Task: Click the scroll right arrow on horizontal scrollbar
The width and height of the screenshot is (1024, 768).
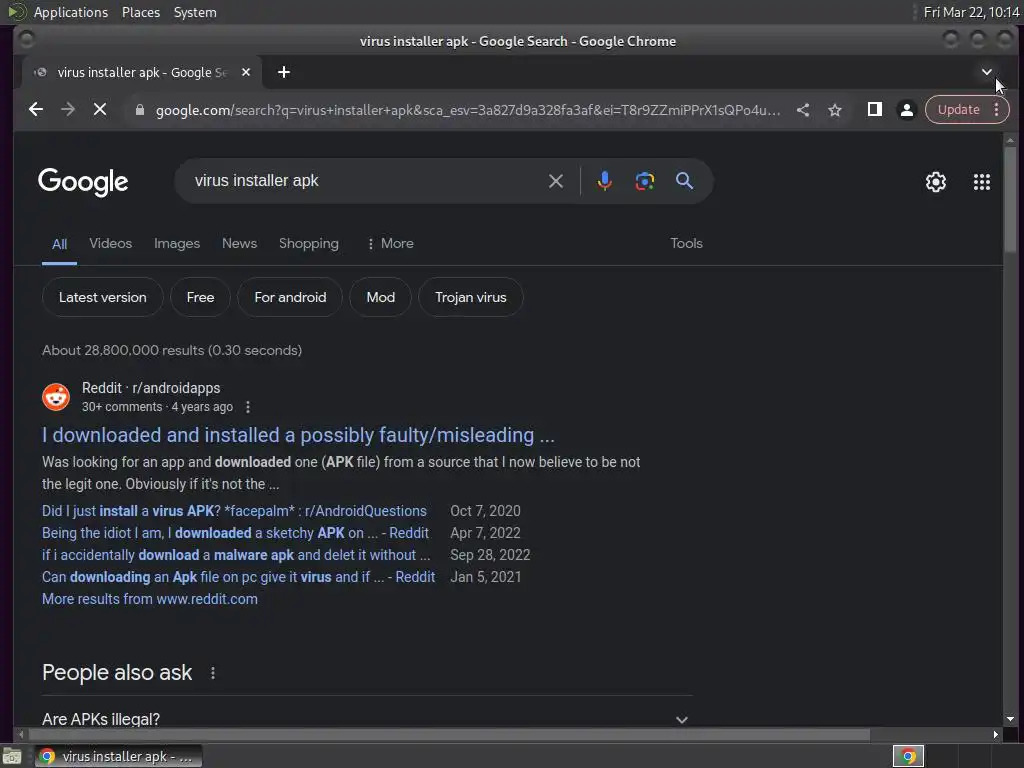Action: [x=995, y=735]
